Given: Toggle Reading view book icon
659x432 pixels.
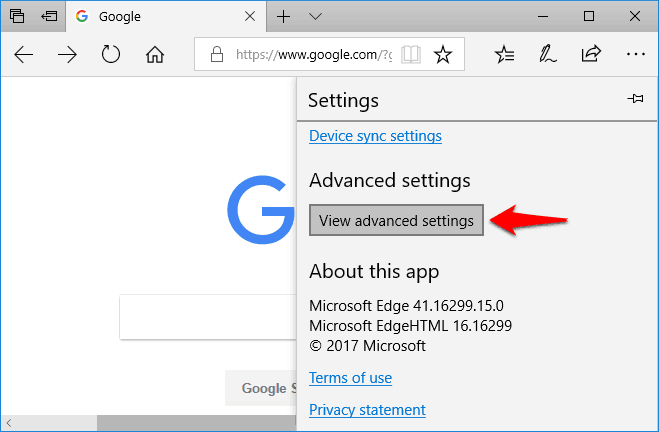Looking at the screenshot, I should pos(411,55).
